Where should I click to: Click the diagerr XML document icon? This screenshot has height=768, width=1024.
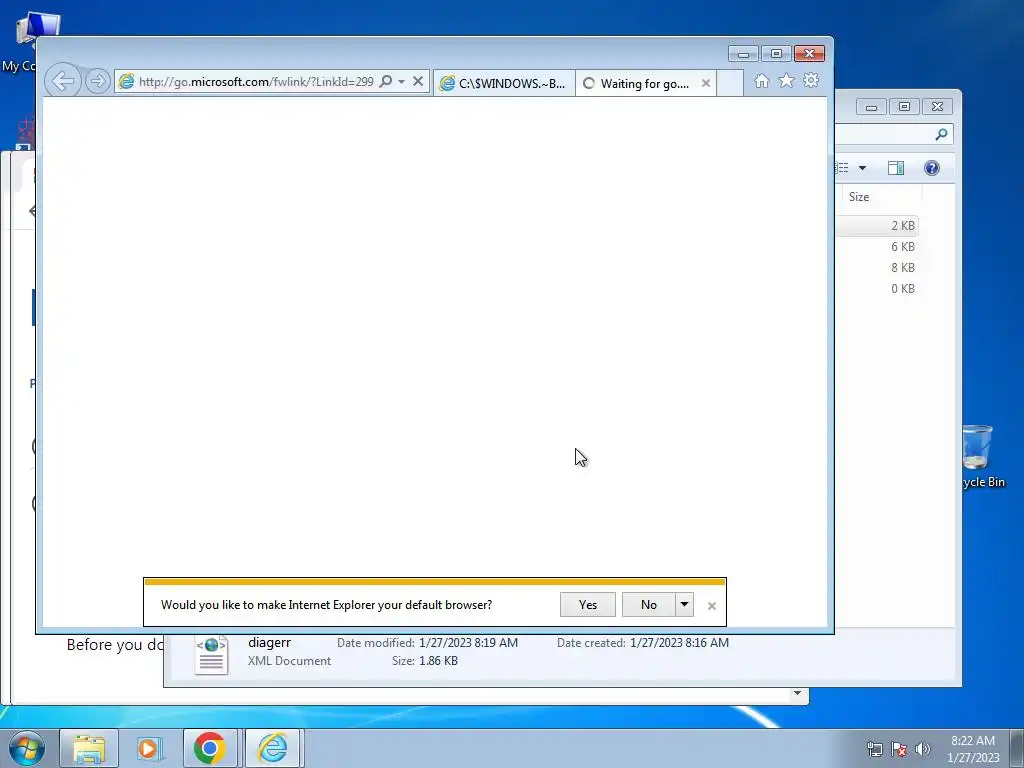[212, 655]
